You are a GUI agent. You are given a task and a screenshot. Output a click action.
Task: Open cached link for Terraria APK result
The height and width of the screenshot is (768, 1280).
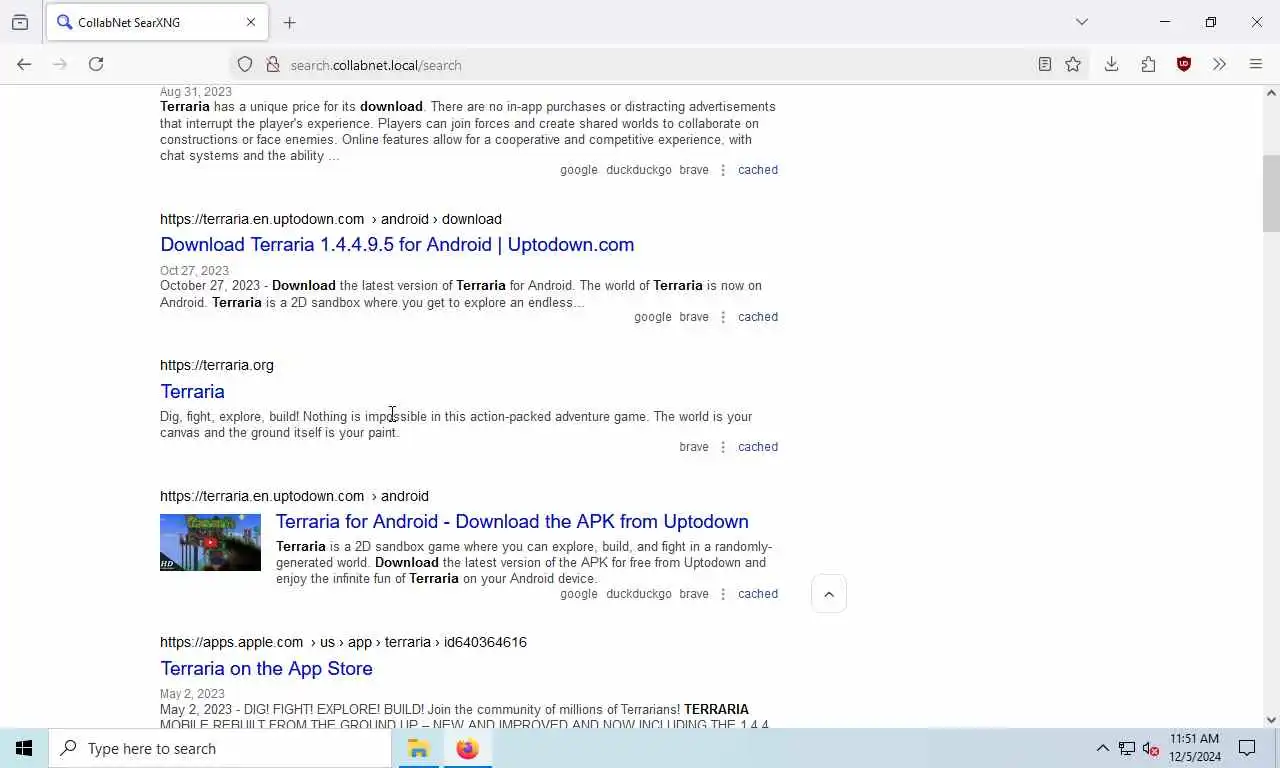pos(758,594)
